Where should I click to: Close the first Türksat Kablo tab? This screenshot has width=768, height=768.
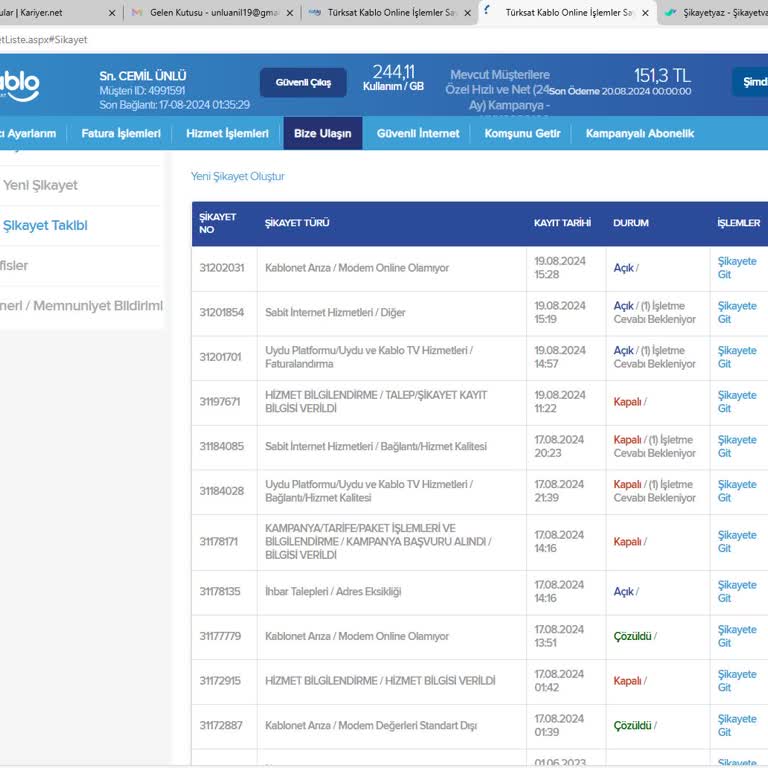[x=468, y=13]
